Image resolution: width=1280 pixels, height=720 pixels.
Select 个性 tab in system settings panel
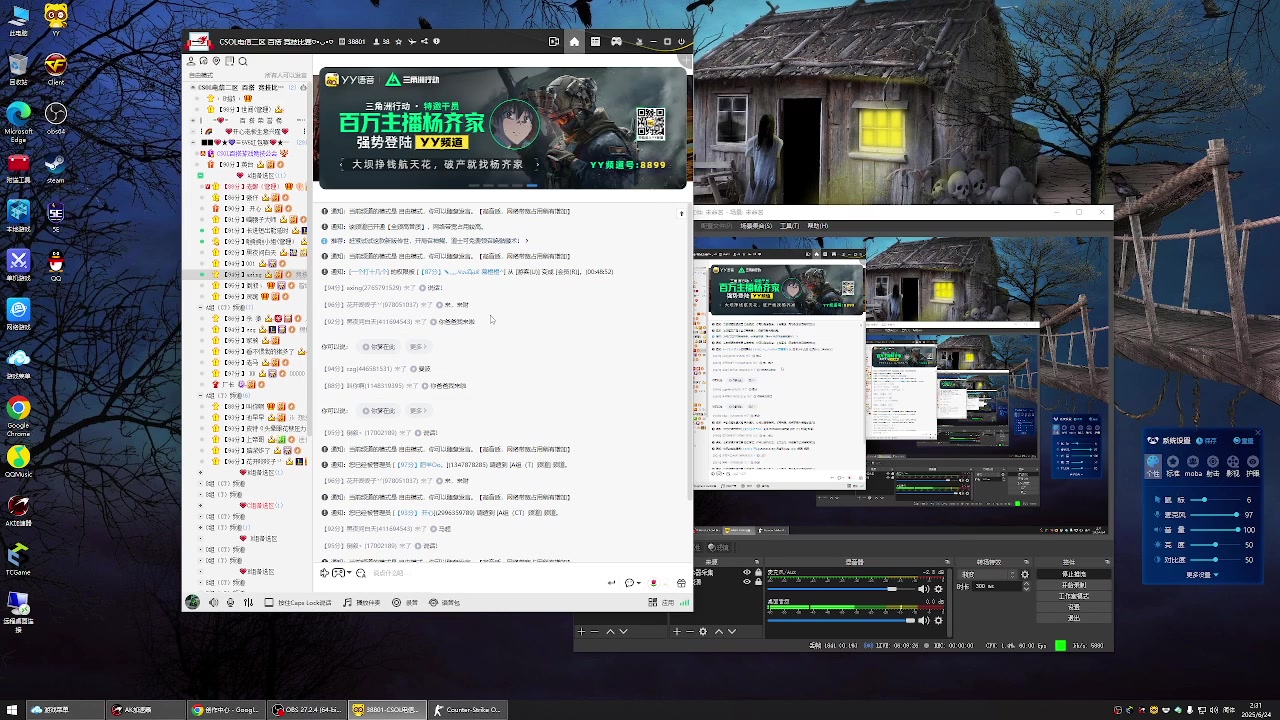click(x=1153, y=466)
